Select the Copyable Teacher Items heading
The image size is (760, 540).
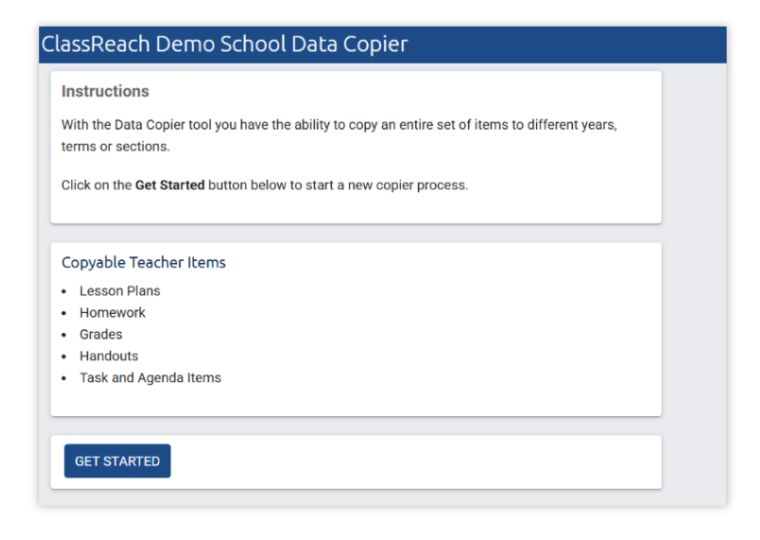tap(143, 263)
